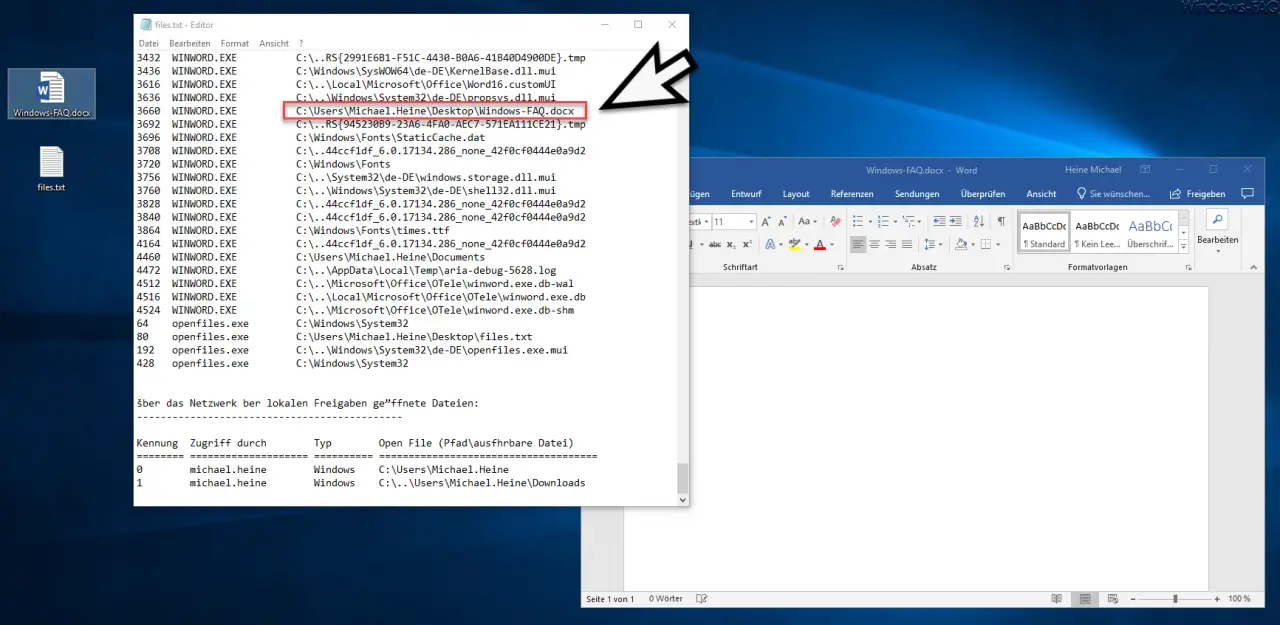The width and height of the screenshot is (1280, 625).
Task: Open Ansicht menu in Editor
Action: point(274,44)
